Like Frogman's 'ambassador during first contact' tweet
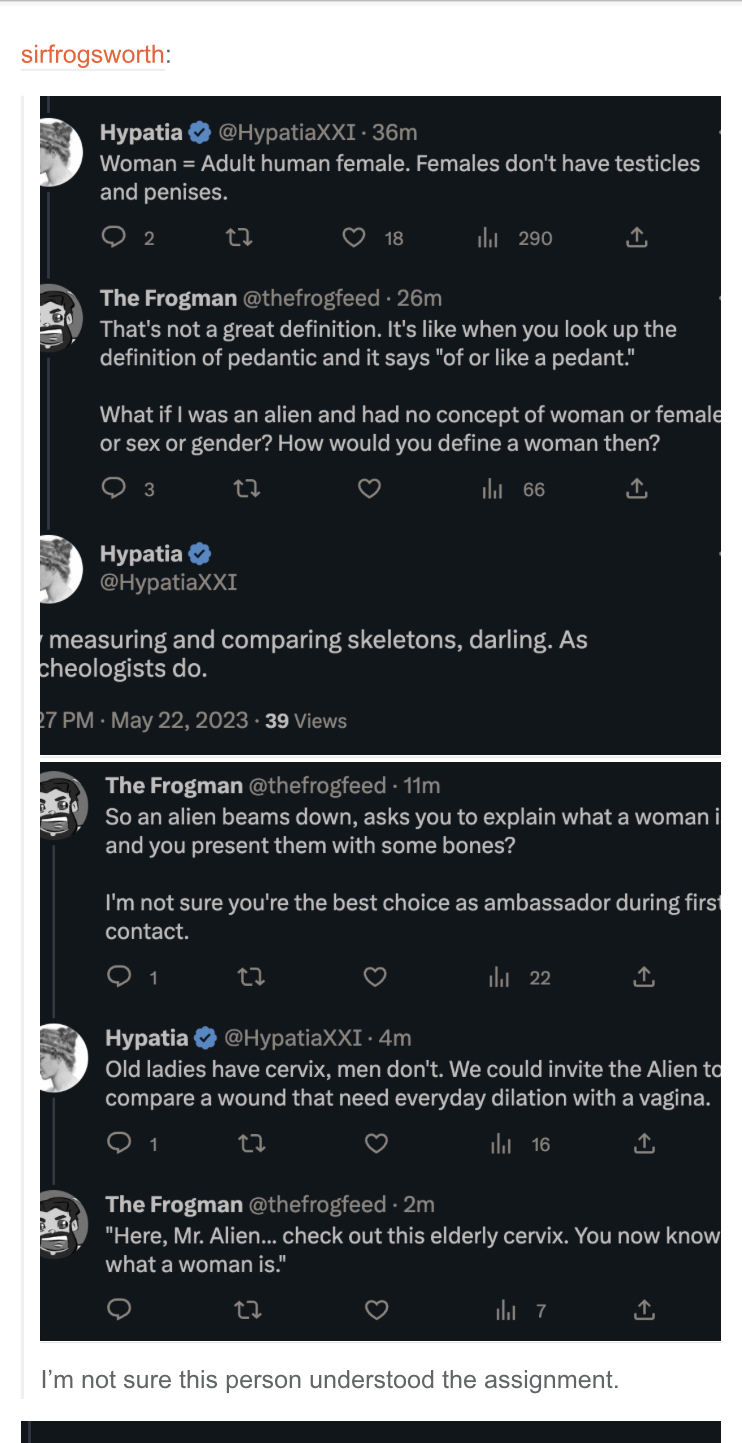This screenshot has width=742, height=1443. click(374, 977)
